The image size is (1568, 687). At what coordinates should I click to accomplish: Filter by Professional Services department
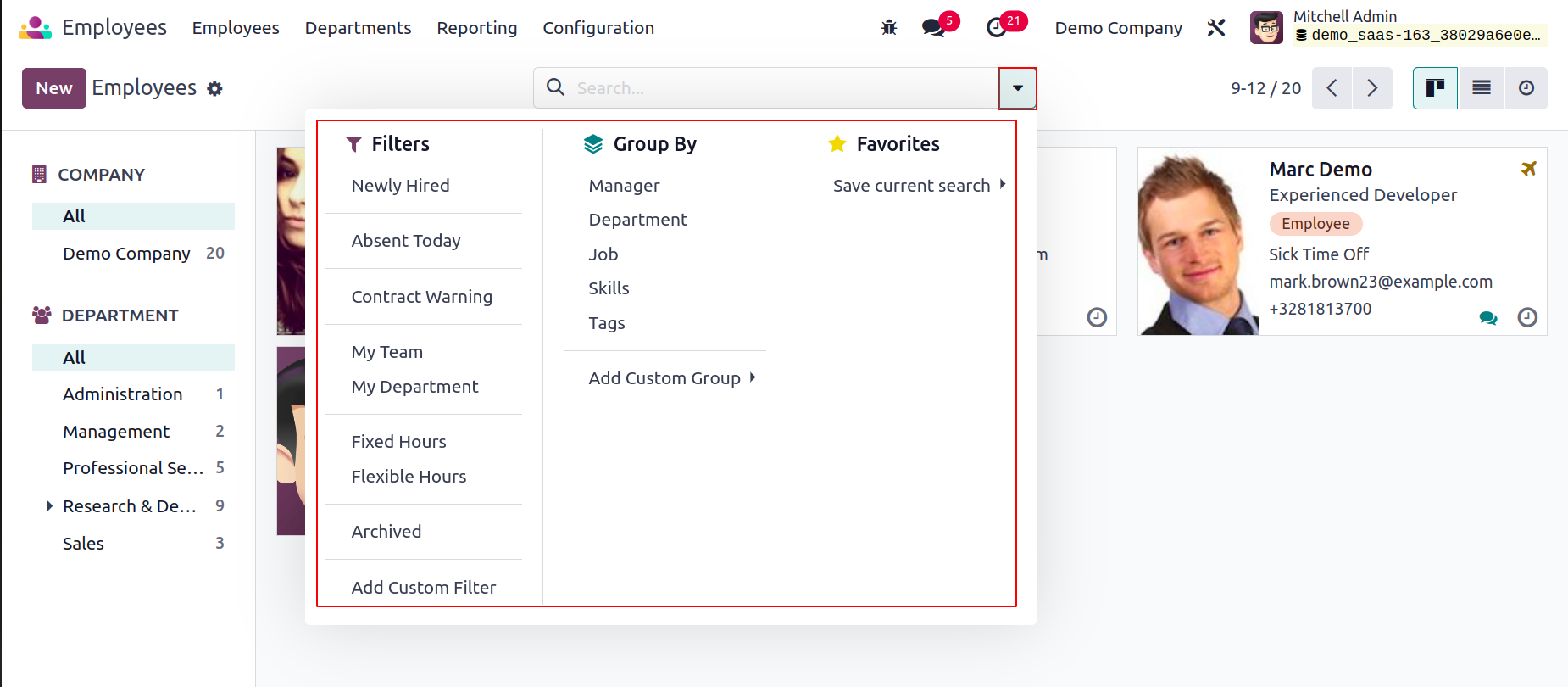click(133, 468)
